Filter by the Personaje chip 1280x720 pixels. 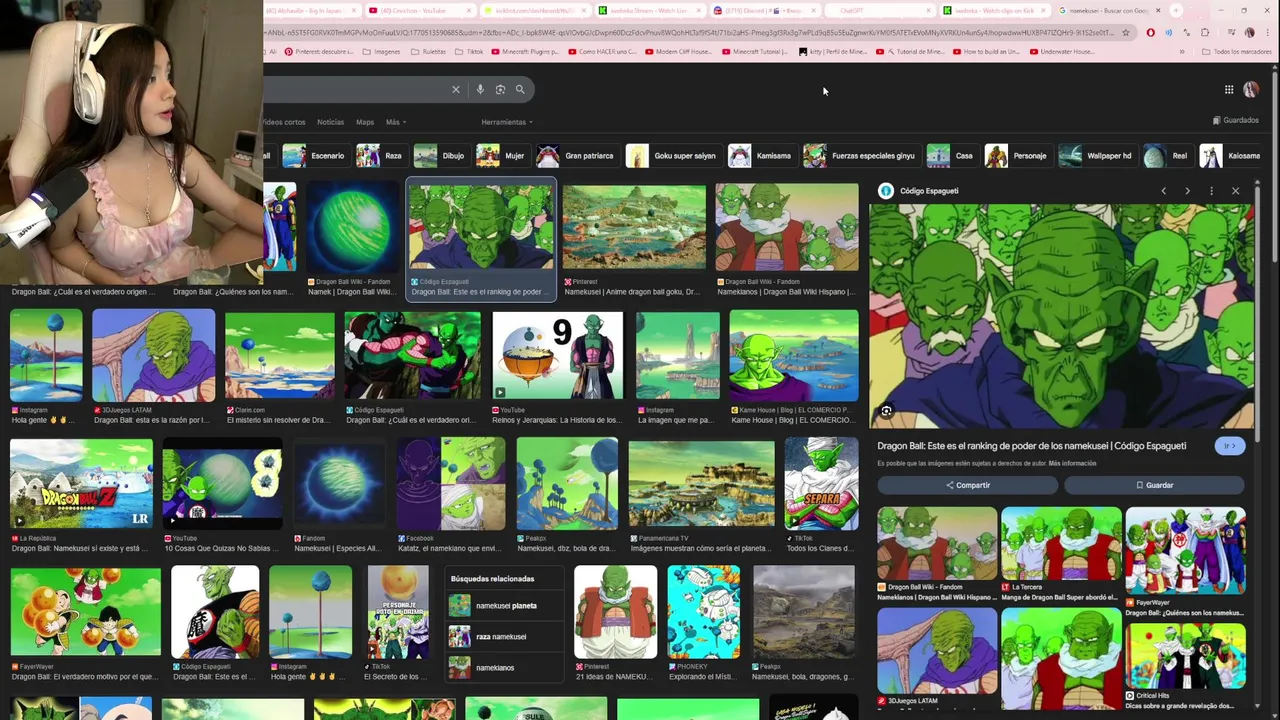point(1017,156)
